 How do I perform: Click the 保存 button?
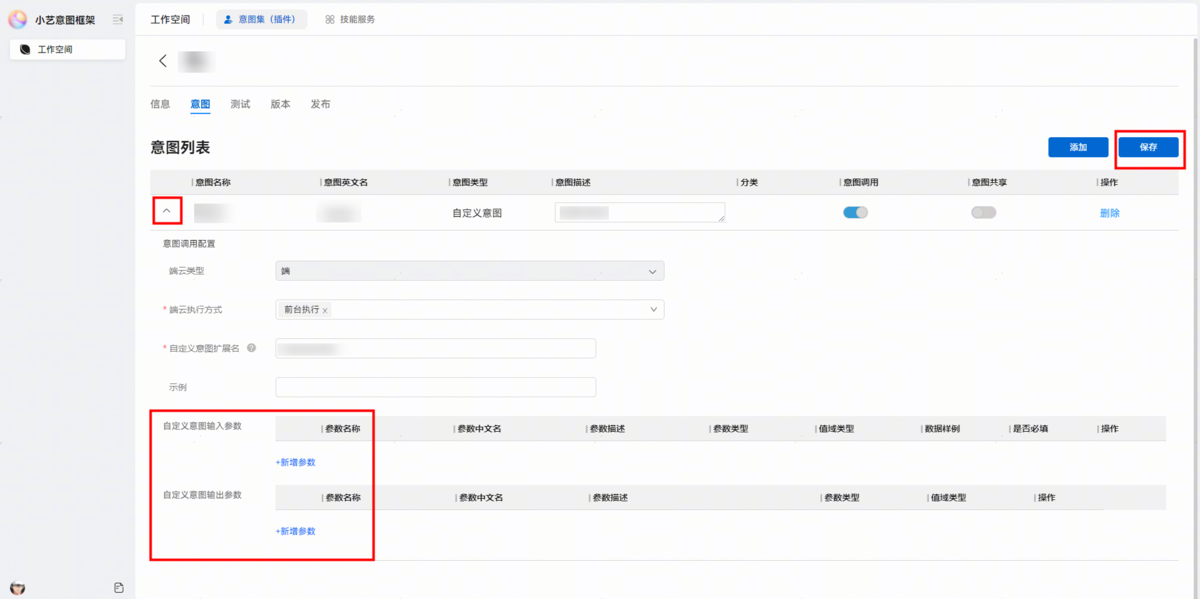1148,147
